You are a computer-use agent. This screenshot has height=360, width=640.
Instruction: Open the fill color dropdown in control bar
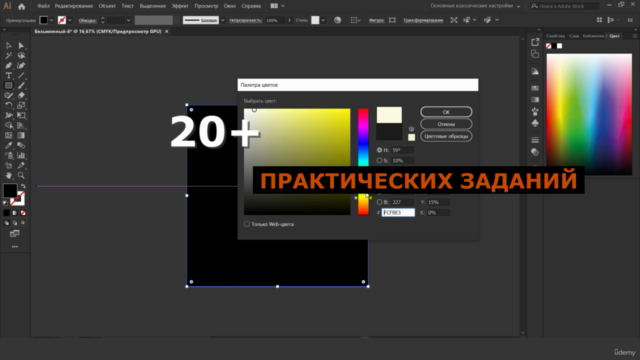(x=51, y=20)
